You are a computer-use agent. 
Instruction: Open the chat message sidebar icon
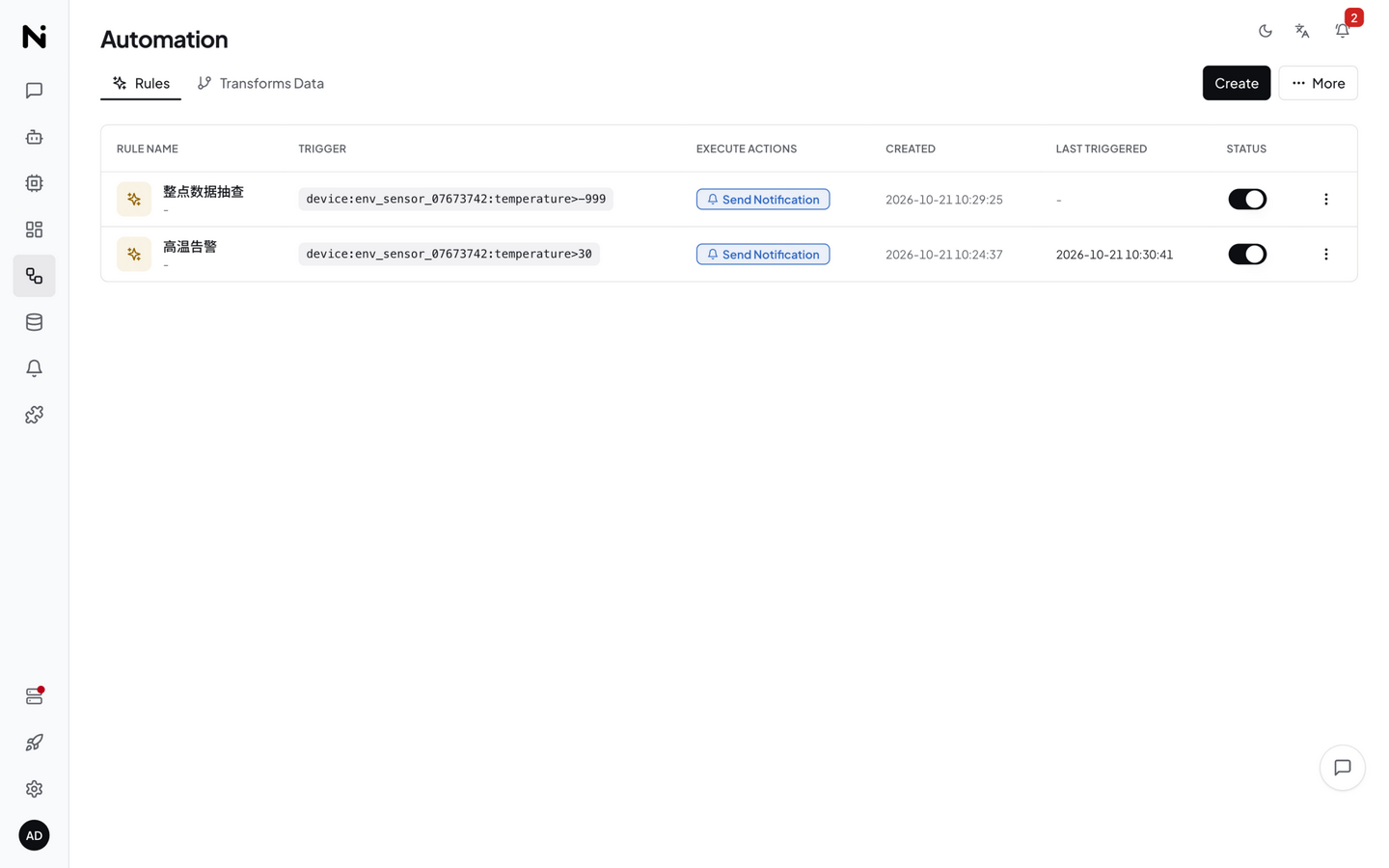point(34,91)
